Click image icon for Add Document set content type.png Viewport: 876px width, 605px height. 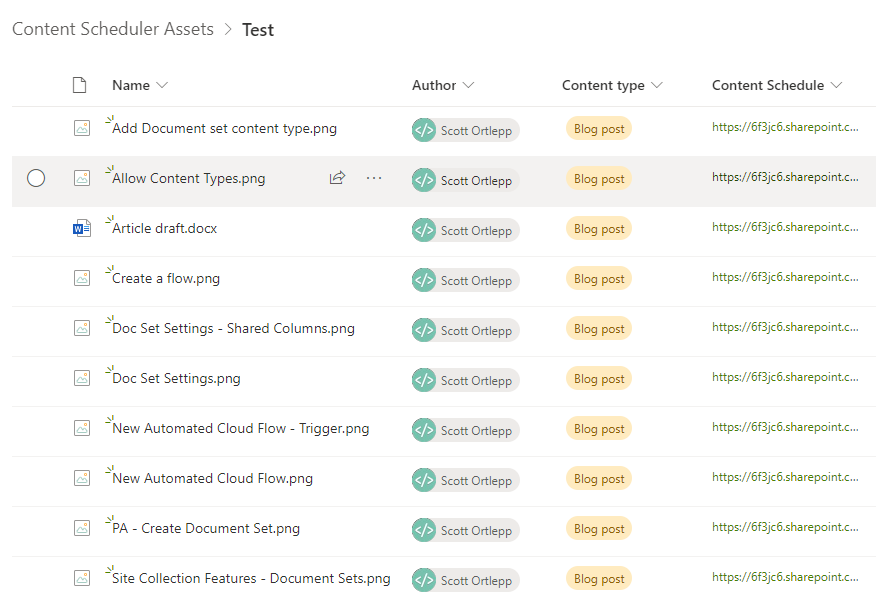click(x=82, y=128)
